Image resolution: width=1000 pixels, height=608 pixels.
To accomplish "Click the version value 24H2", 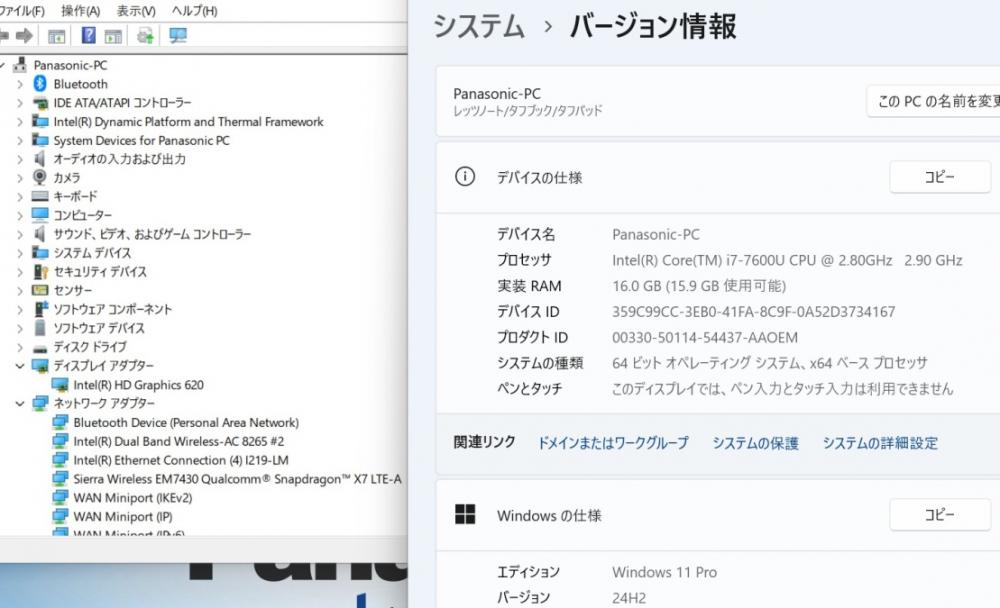I will click(629, 598).
